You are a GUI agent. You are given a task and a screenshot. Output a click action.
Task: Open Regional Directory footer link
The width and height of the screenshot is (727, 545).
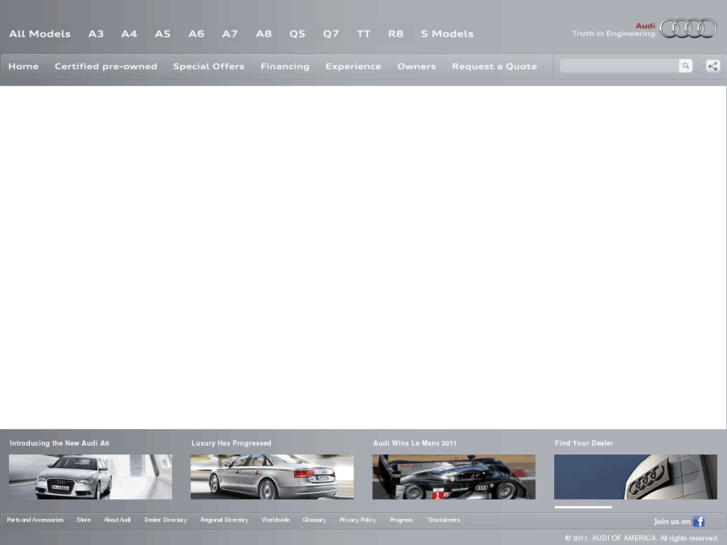(x=224, y=520)
